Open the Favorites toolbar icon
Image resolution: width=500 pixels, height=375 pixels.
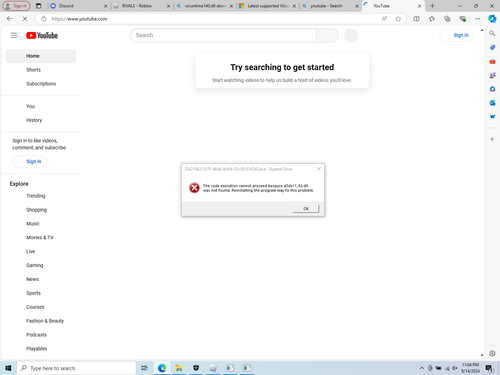(432, 19)
